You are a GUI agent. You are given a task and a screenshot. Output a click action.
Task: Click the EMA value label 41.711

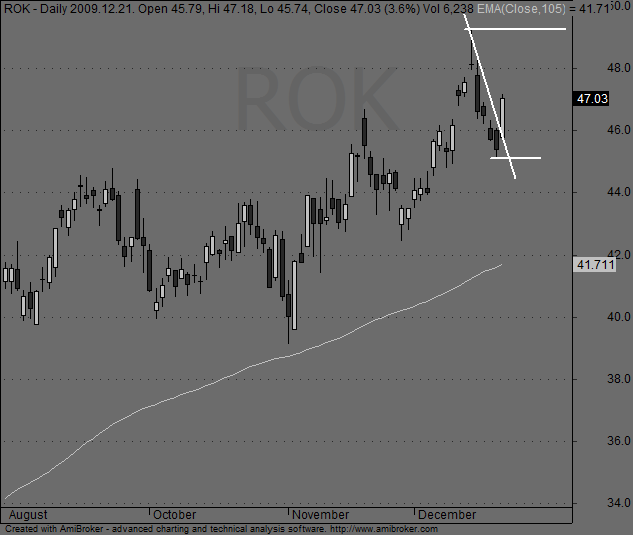coord(595,265)
